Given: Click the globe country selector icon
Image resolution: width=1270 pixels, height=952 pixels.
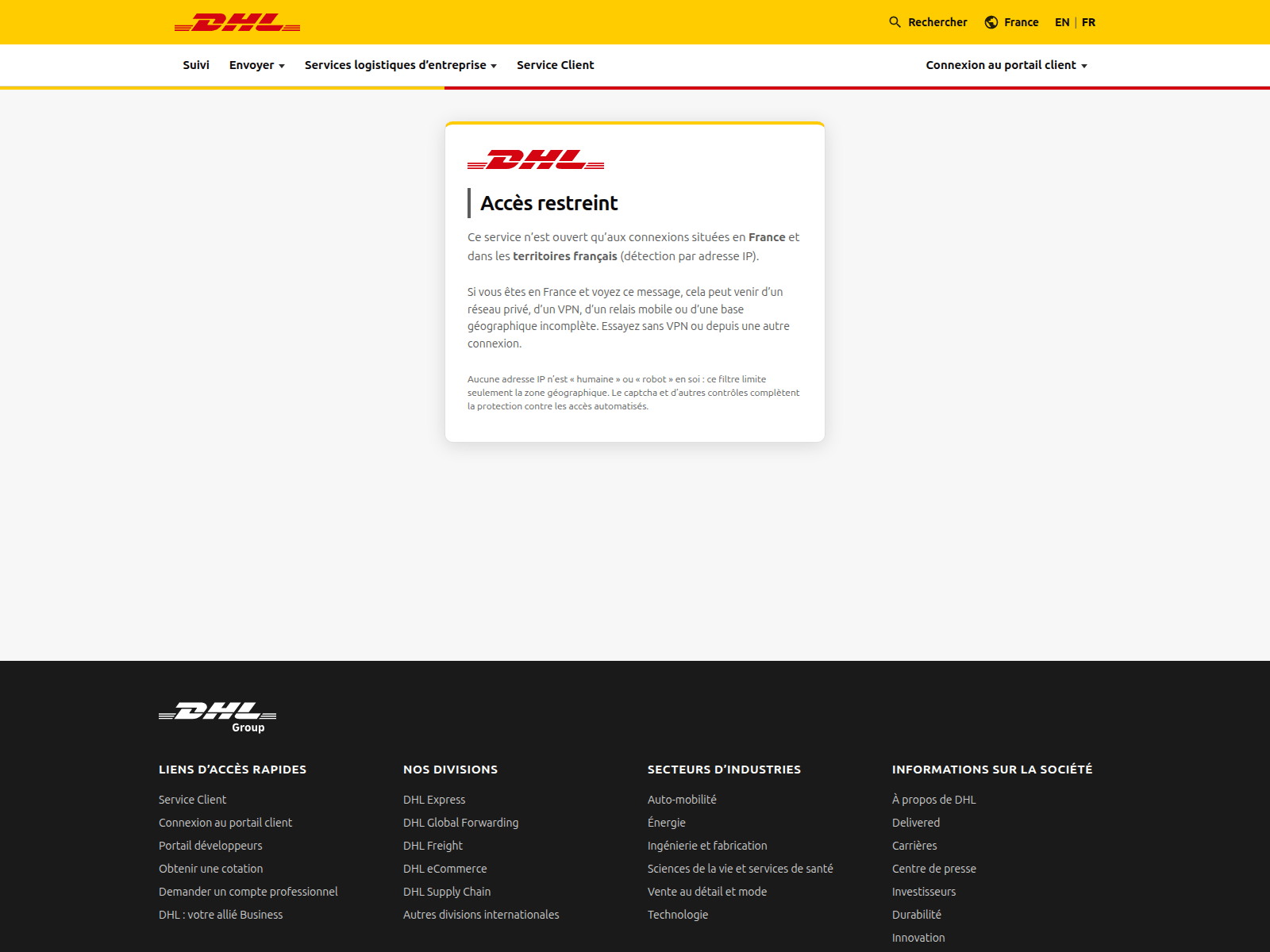Looking at the screenshot, I should click(x=991, y=22).
